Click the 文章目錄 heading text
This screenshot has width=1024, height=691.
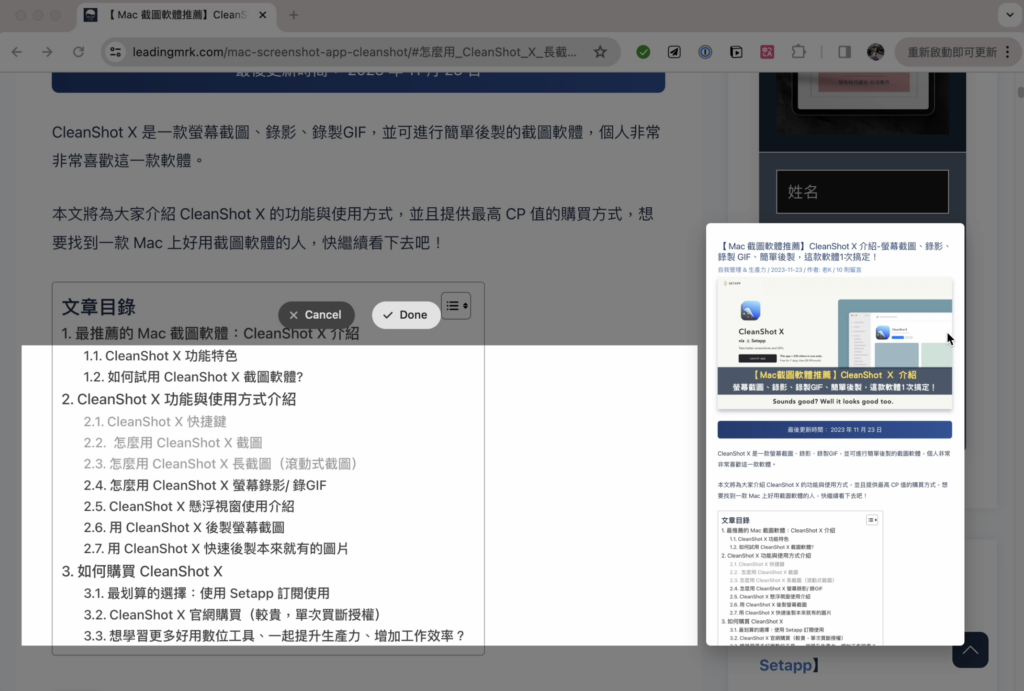pos(99,307)
